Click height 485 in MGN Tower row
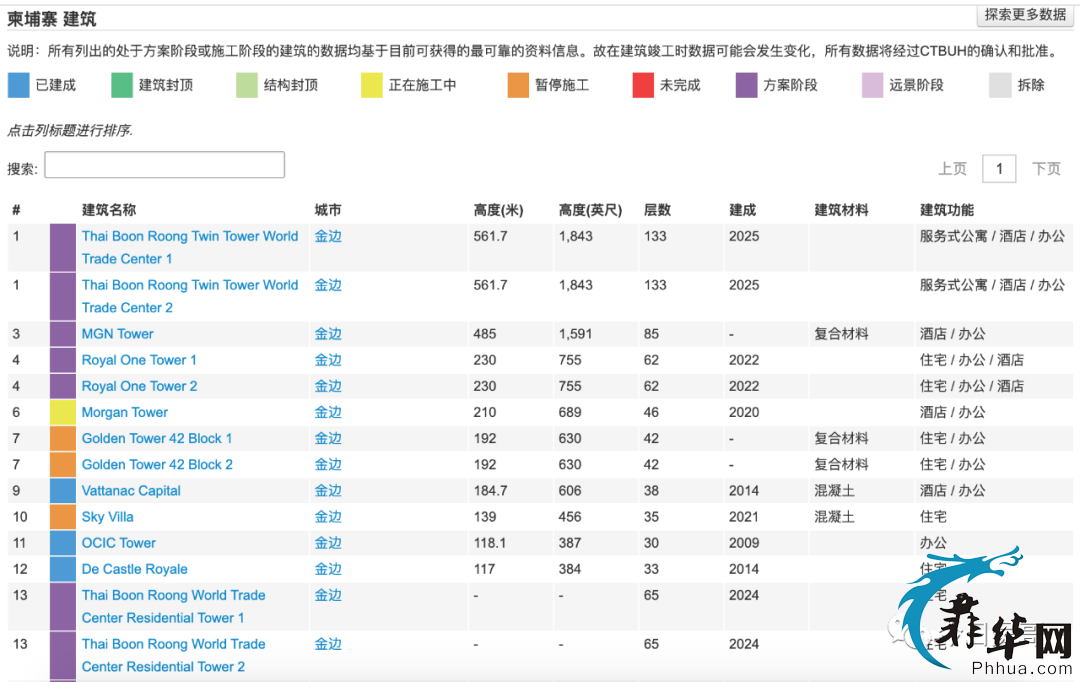1080x682 pixels. click(x=485, y=334)
